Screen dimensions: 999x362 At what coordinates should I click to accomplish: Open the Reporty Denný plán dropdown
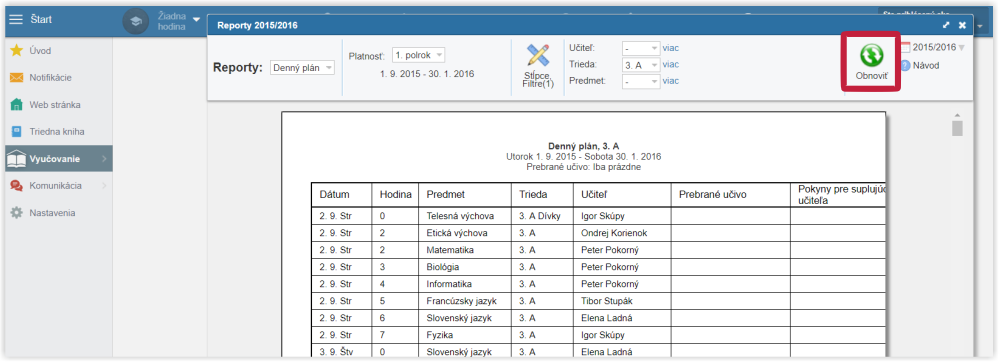click(302, 68)
